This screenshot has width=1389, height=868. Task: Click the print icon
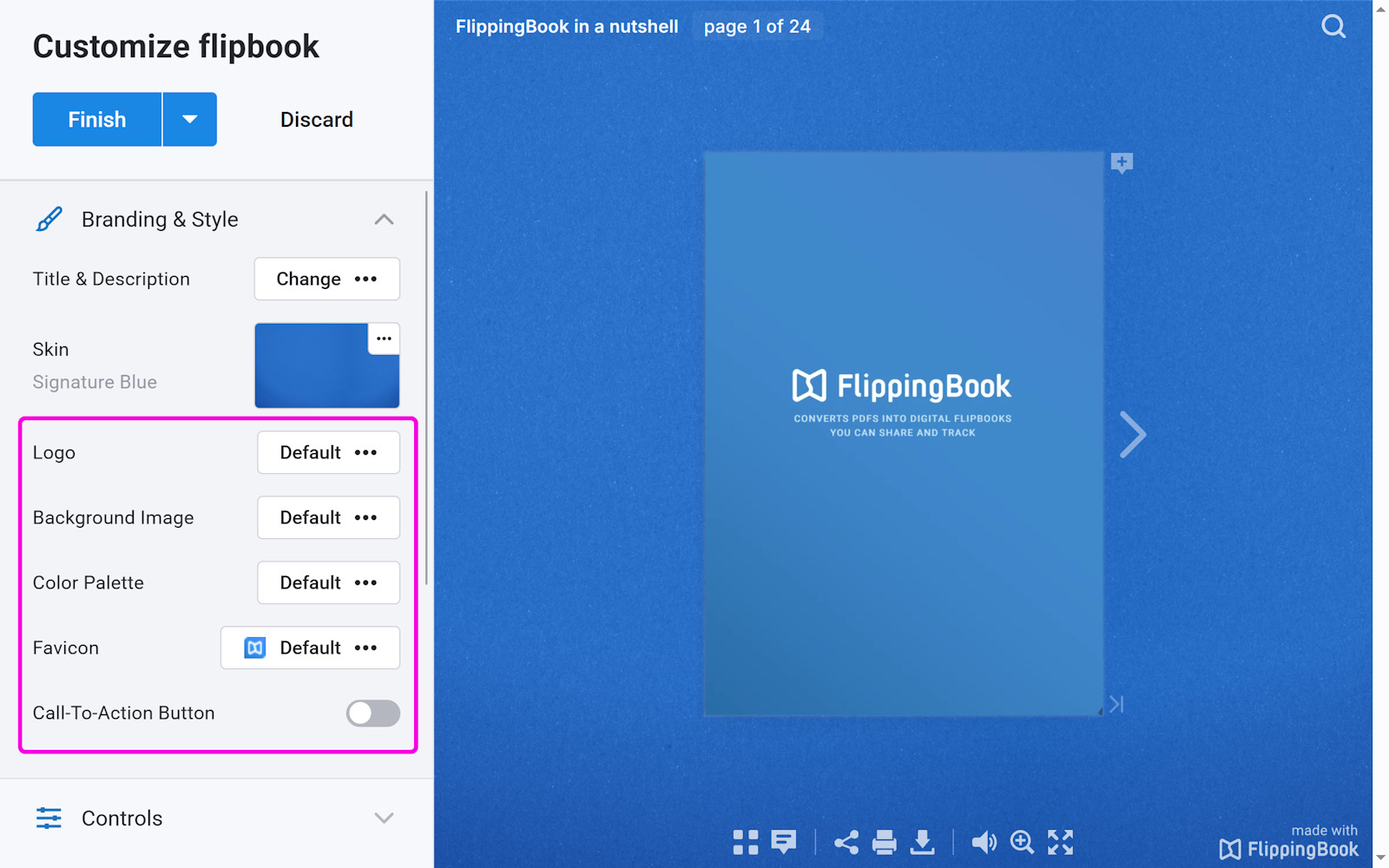884,842
